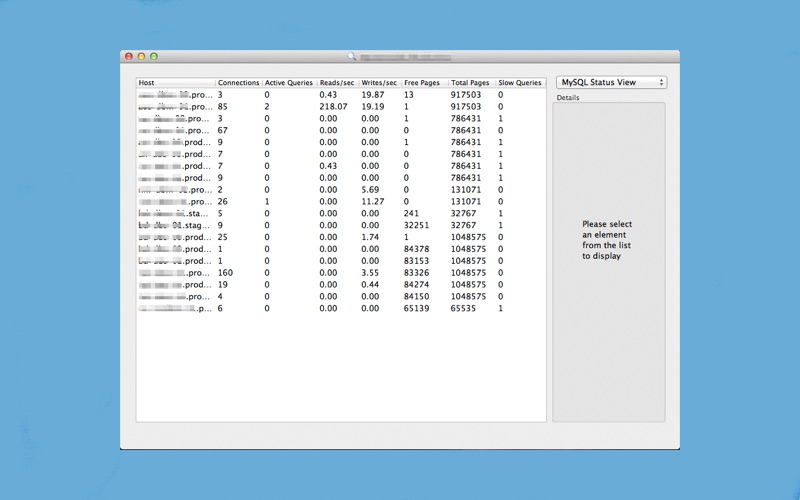Click the 19 connections cell
This screenshot has height=500, width=800.
click(222, 285)
